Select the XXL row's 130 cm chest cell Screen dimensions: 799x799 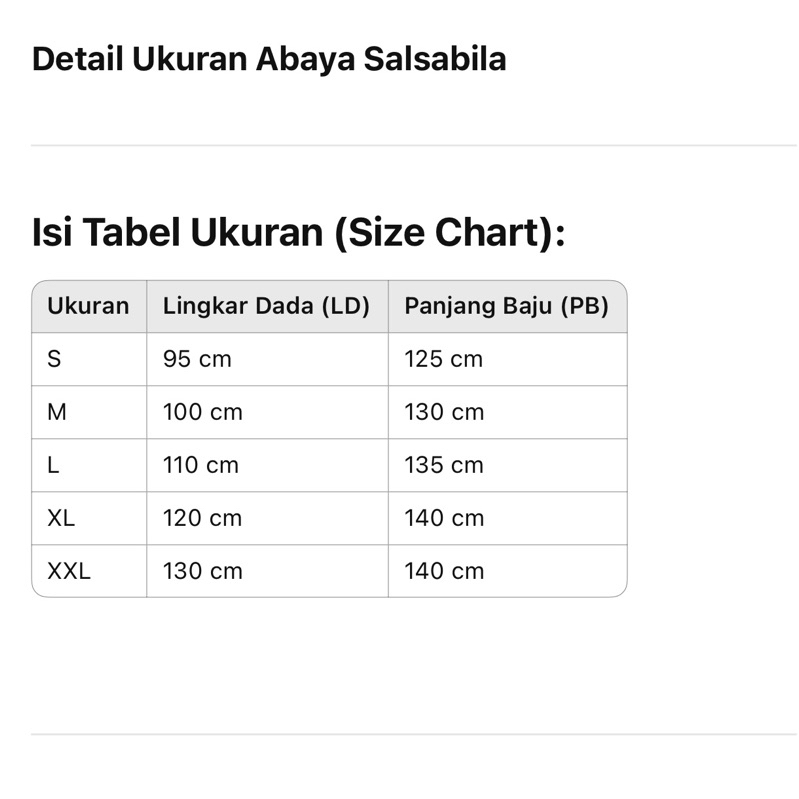tap(203, 571)
